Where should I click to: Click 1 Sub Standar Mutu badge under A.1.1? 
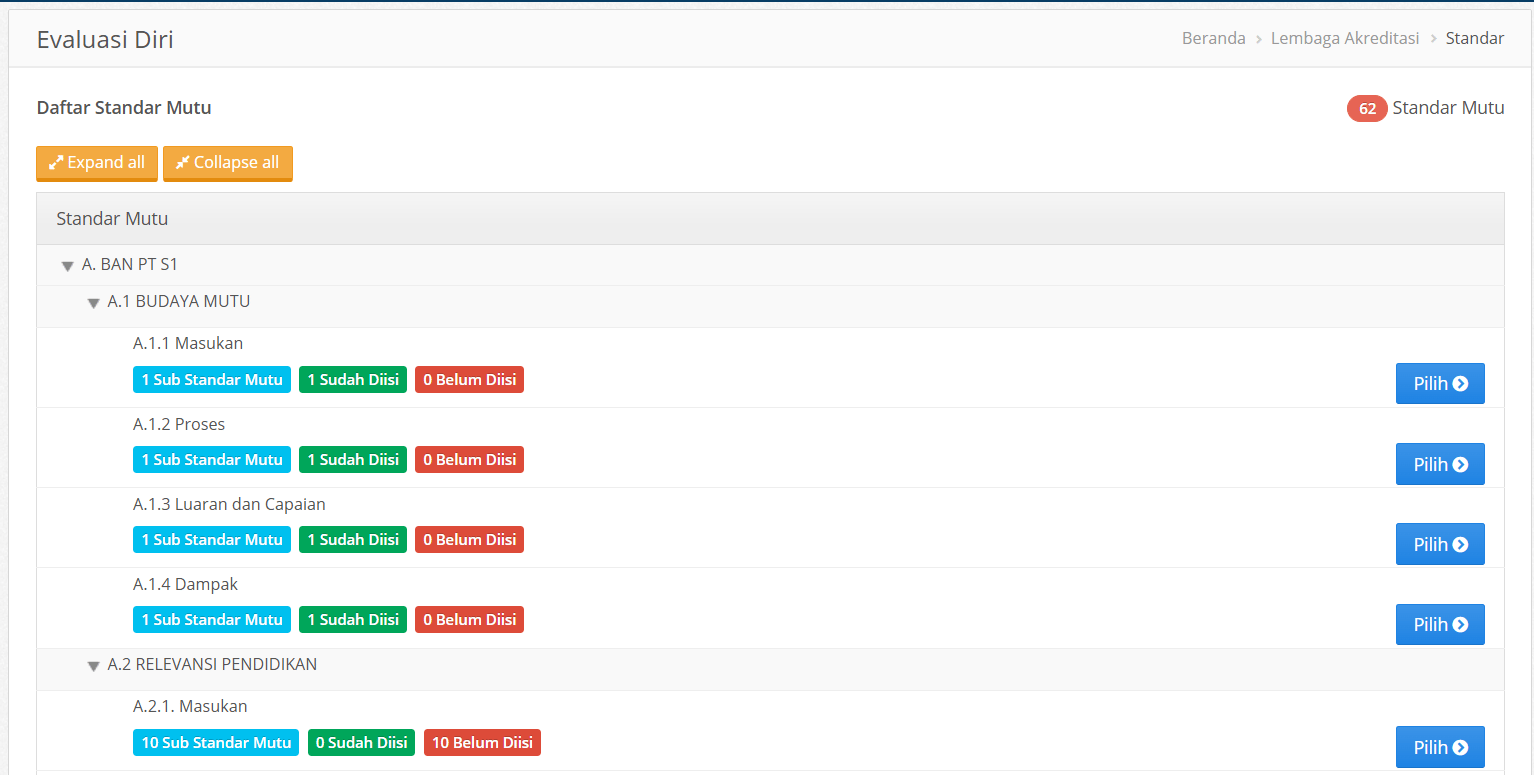coord(212,380)
